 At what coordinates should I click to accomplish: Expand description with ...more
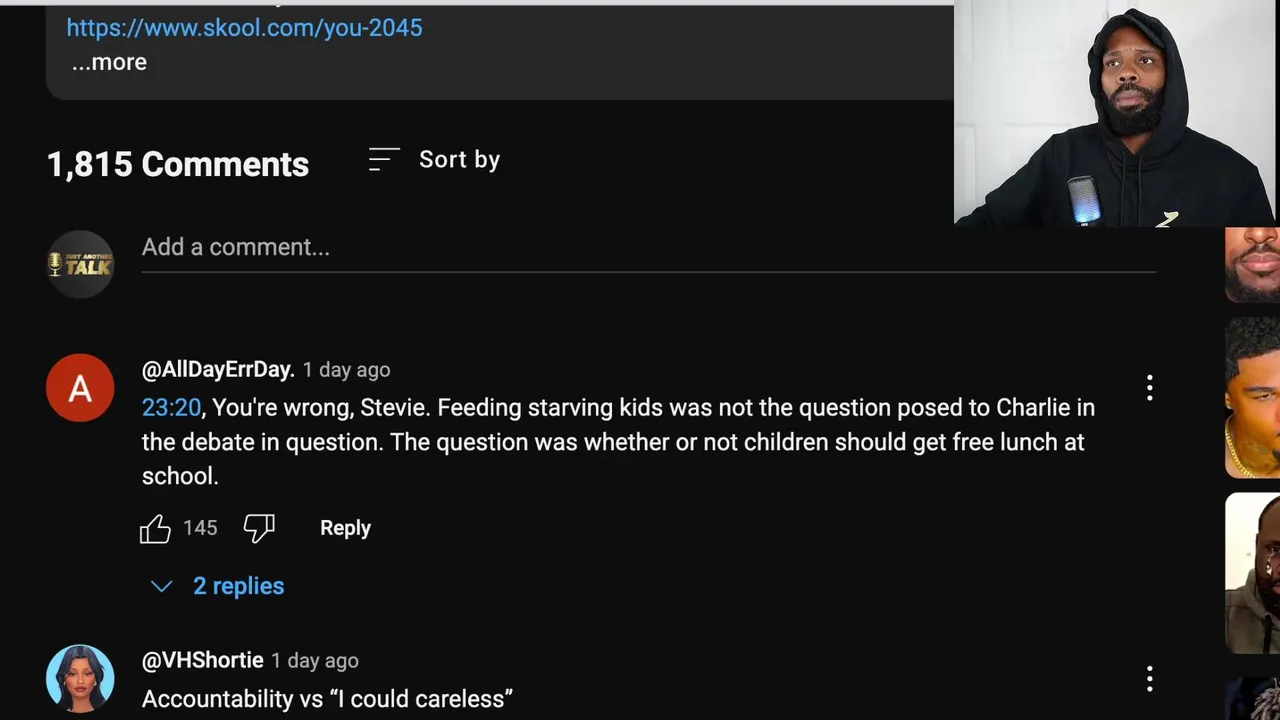(109, 62)
